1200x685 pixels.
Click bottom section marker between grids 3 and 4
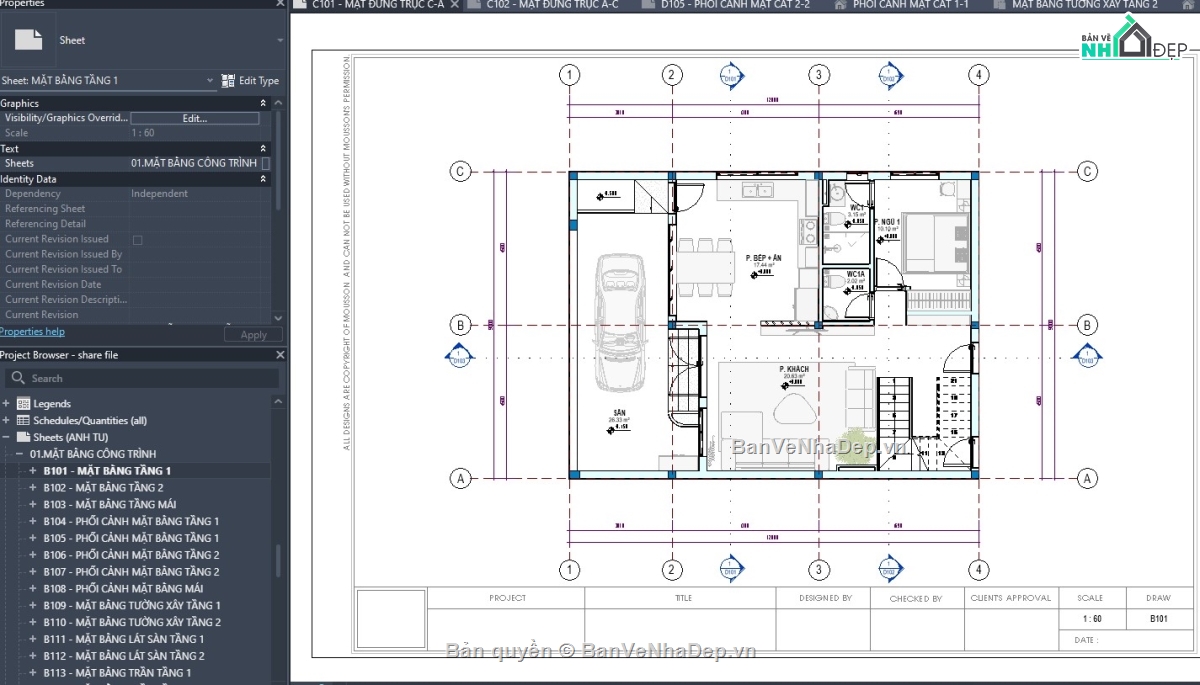click(891, 569)
